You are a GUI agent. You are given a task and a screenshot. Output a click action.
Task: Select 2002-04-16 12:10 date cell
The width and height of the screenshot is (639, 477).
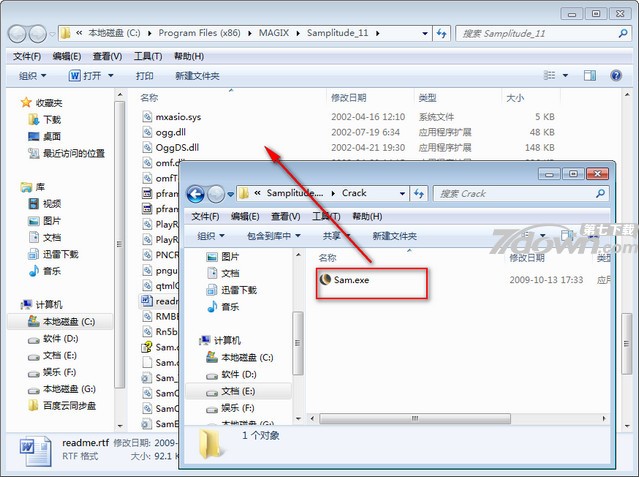tap(368, 117)
